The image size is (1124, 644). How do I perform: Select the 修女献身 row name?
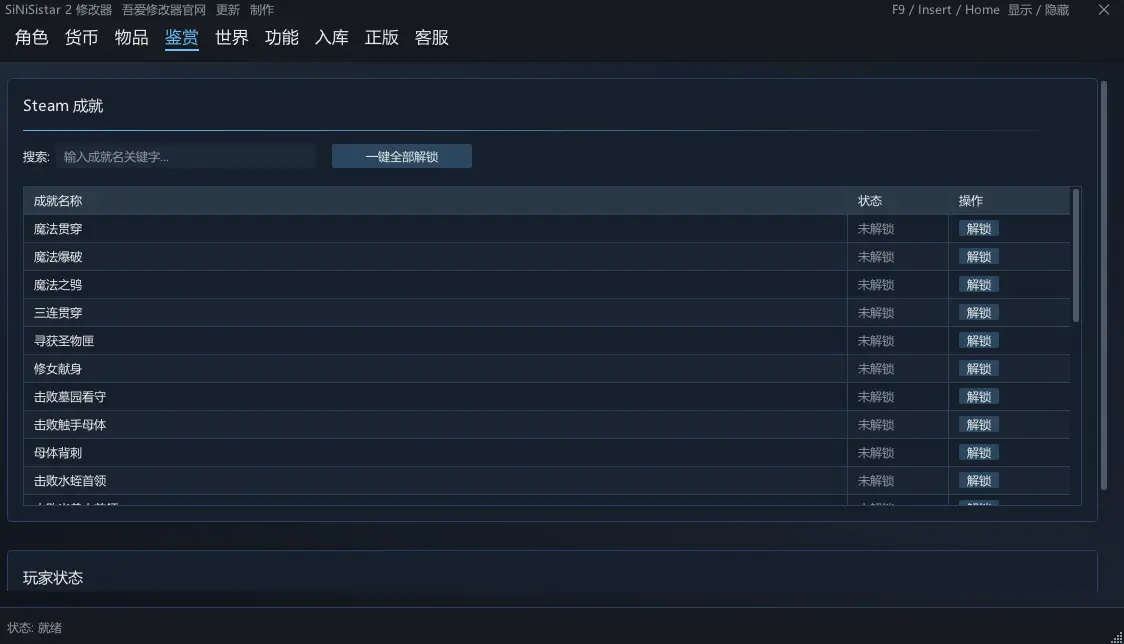[58, 369]
